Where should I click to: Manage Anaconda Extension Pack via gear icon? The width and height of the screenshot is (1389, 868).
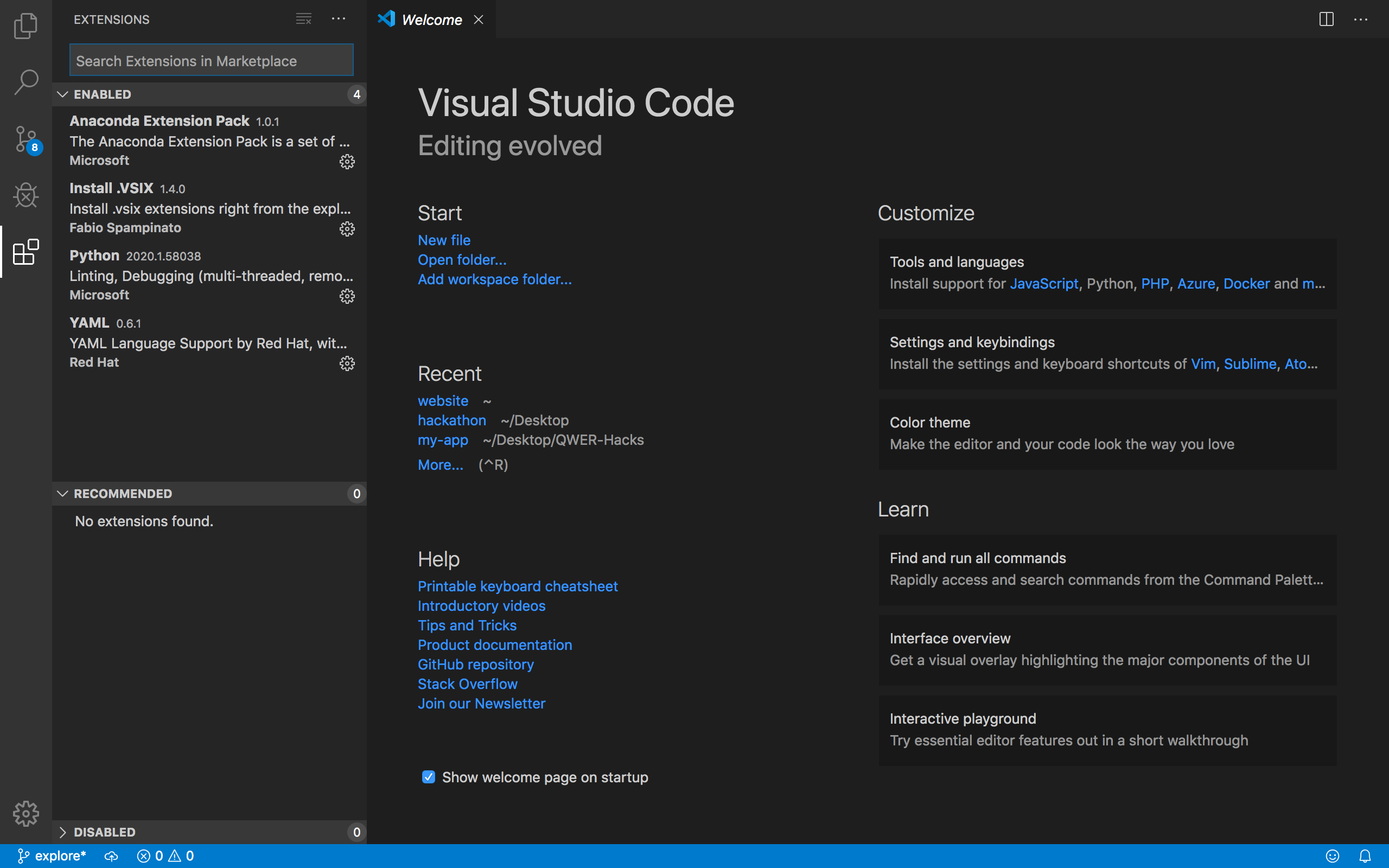pyautogui.click(x=347, y=161)
